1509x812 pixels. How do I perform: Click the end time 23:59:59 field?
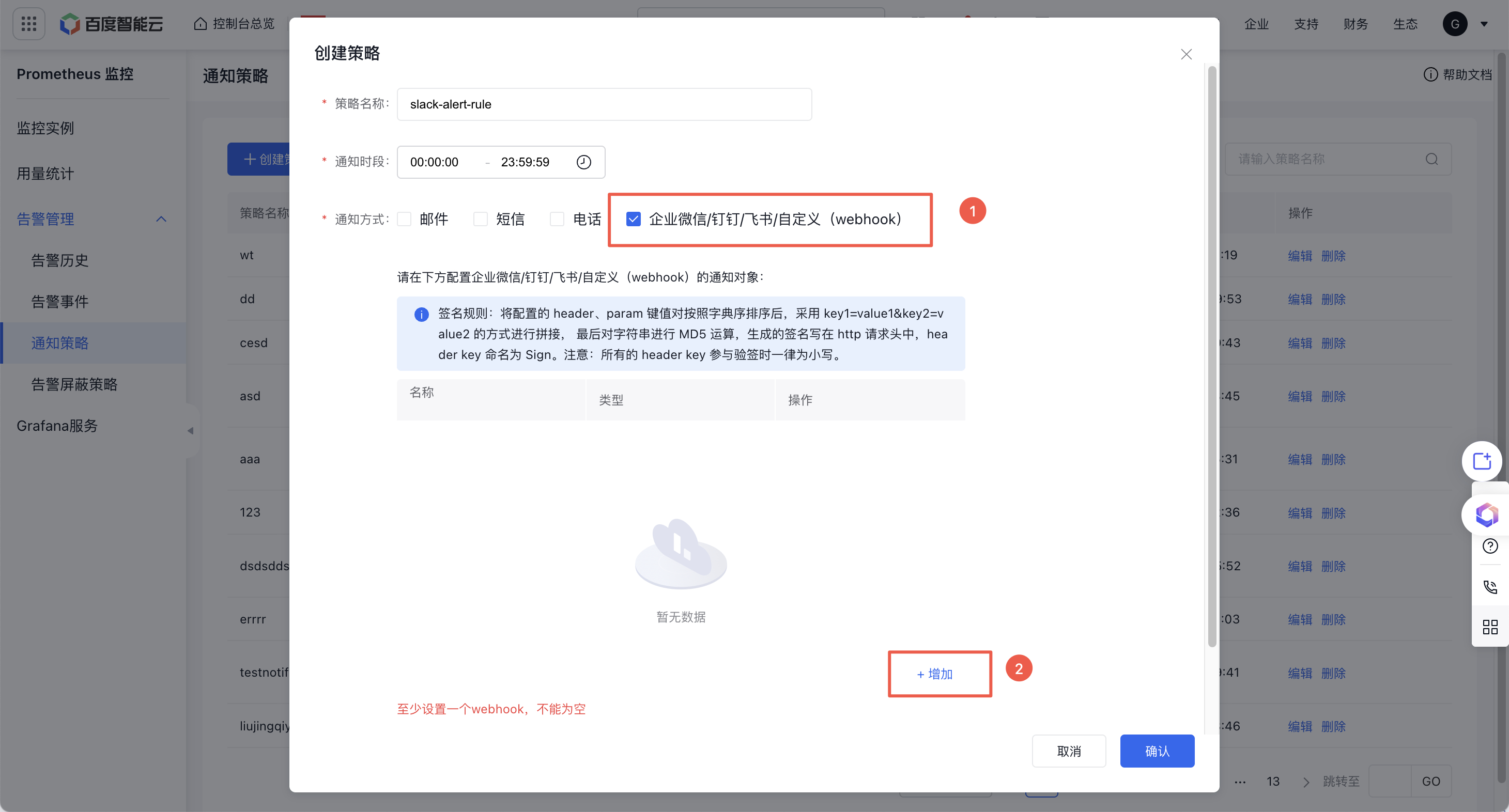526,162
